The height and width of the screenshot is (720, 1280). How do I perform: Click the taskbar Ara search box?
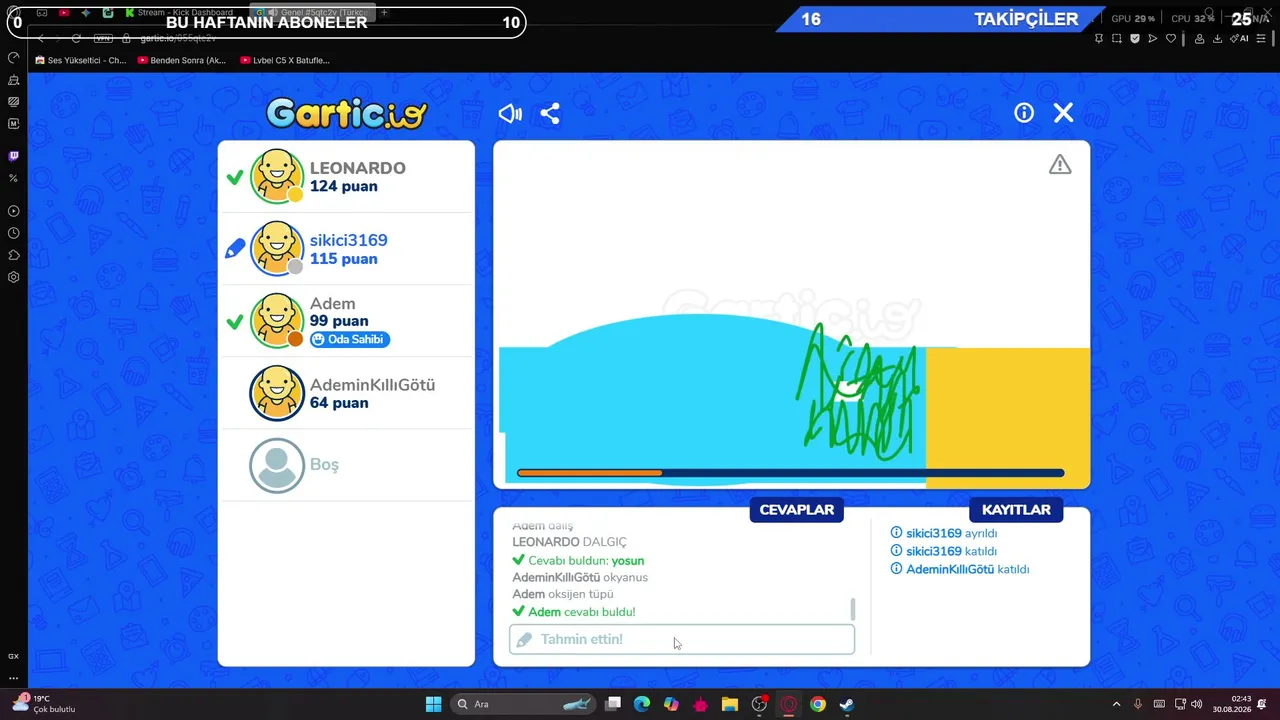pyautogui.click(x=524, y=704)
